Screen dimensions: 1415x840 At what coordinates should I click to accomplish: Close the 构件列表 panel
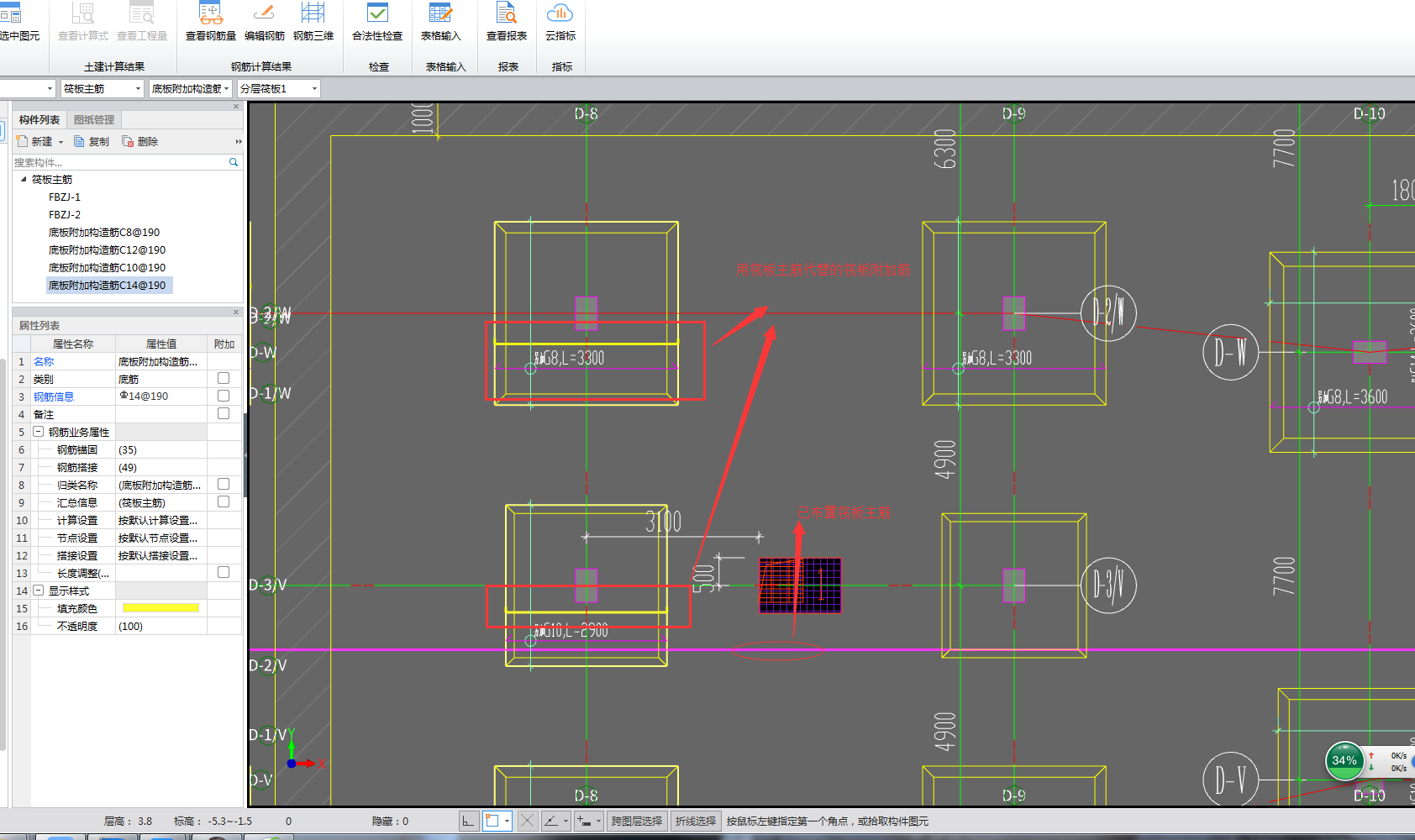236,107
